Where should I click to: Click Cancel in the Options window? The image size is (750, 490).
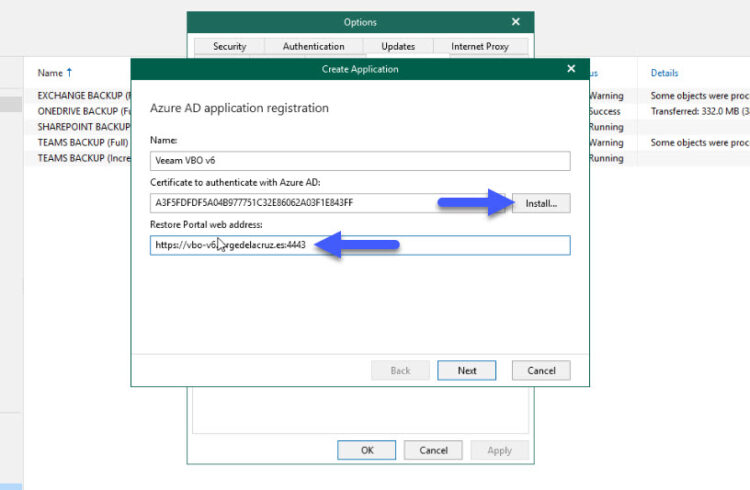pos(433,450)
